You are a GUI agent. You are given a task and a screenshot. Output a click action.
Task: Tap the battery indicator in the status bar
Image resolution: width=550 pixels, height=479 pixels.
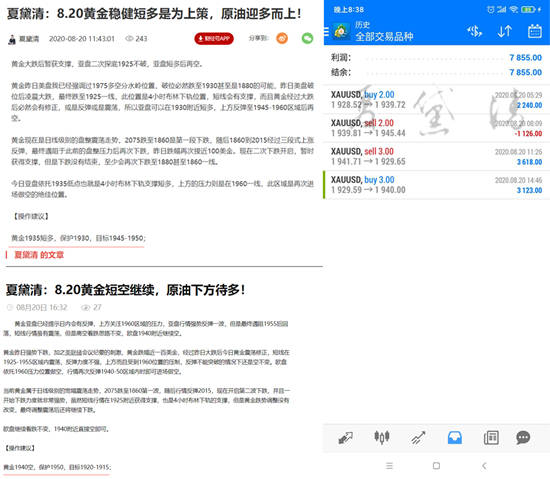[x=528, y=9]
